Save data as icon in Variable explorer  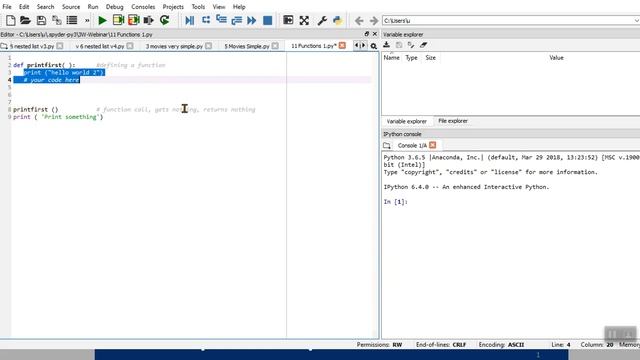[399, 45]
